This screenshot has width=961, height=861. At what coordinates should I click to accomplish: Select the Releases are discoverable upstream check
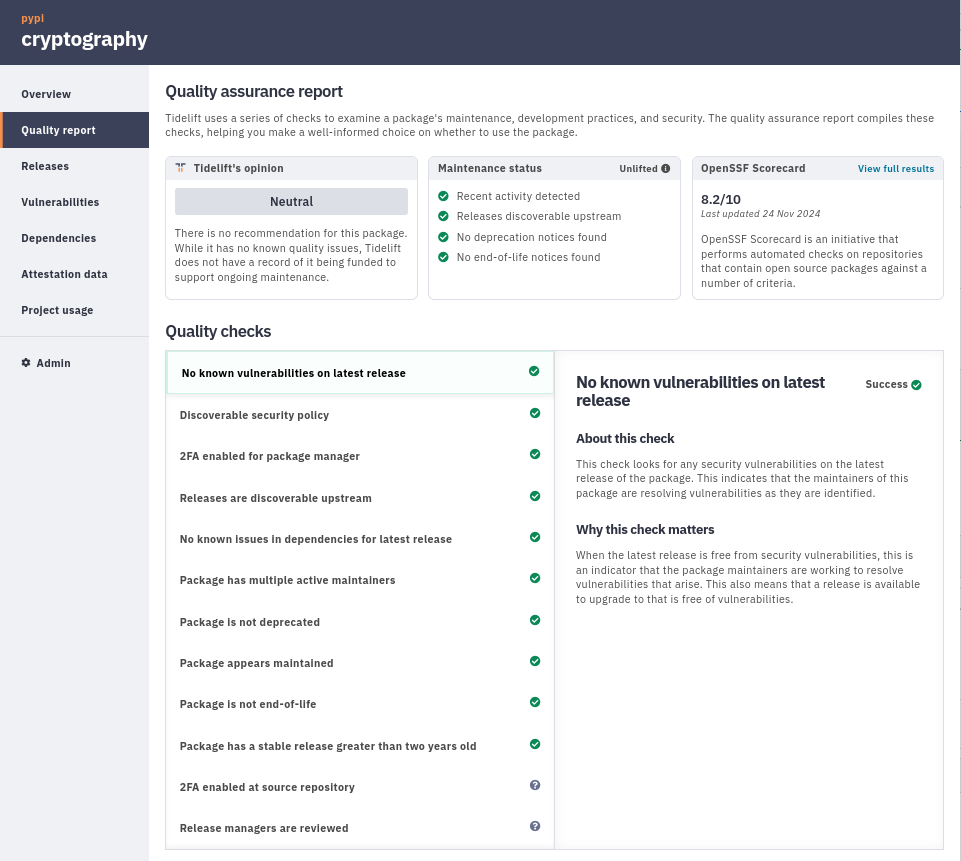(360, 498)
